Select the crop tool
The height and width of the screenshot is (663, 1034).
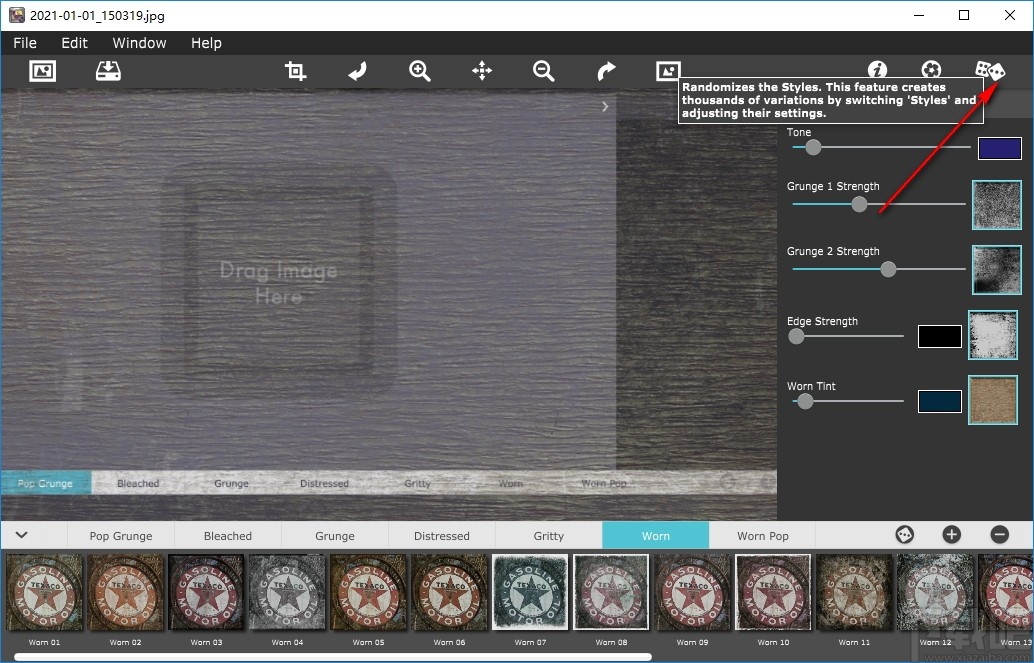coord(295,71)
